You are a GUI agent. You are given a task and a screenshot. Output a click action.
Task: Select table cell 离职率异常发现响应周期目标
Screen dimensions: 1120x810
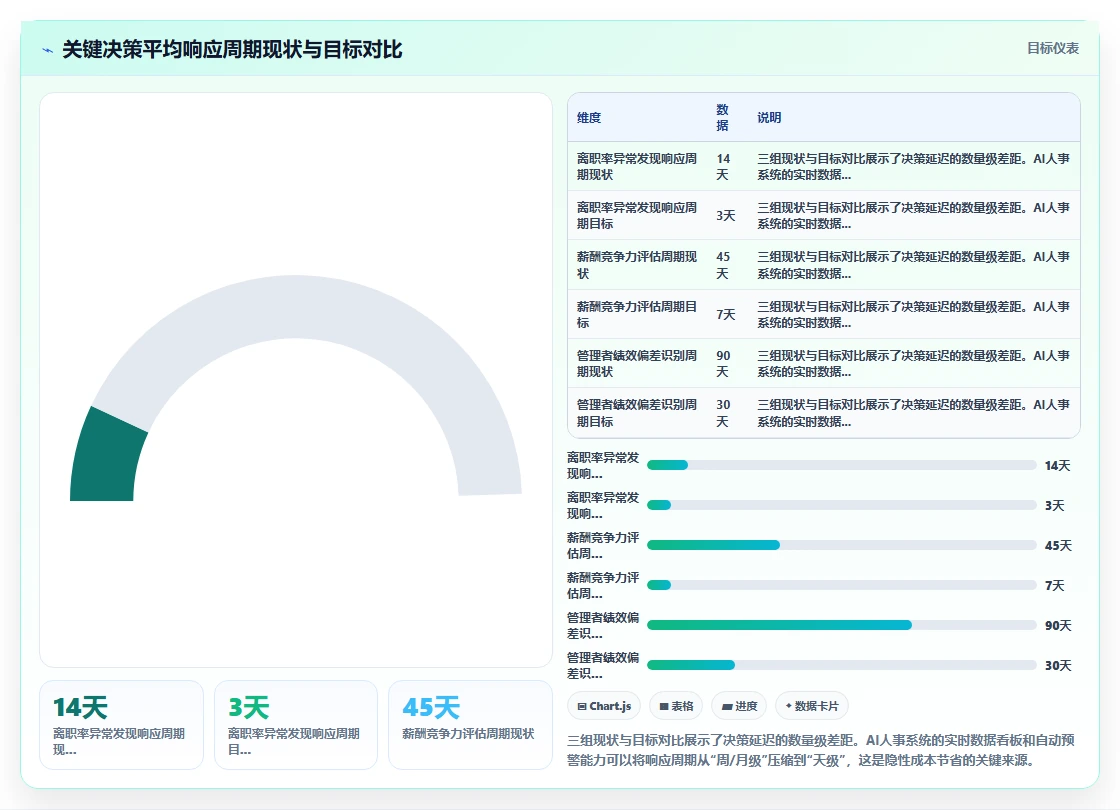pyautogui.click(x=637, y=216)
